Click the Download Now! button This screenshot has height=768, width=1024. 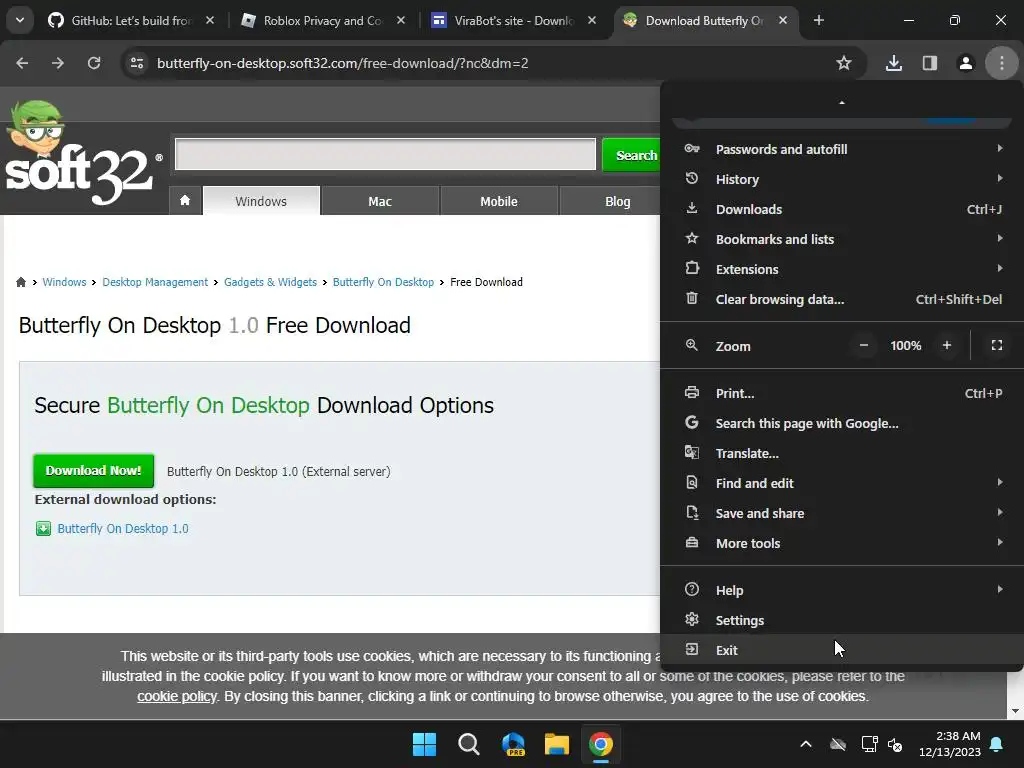(93, 471)
